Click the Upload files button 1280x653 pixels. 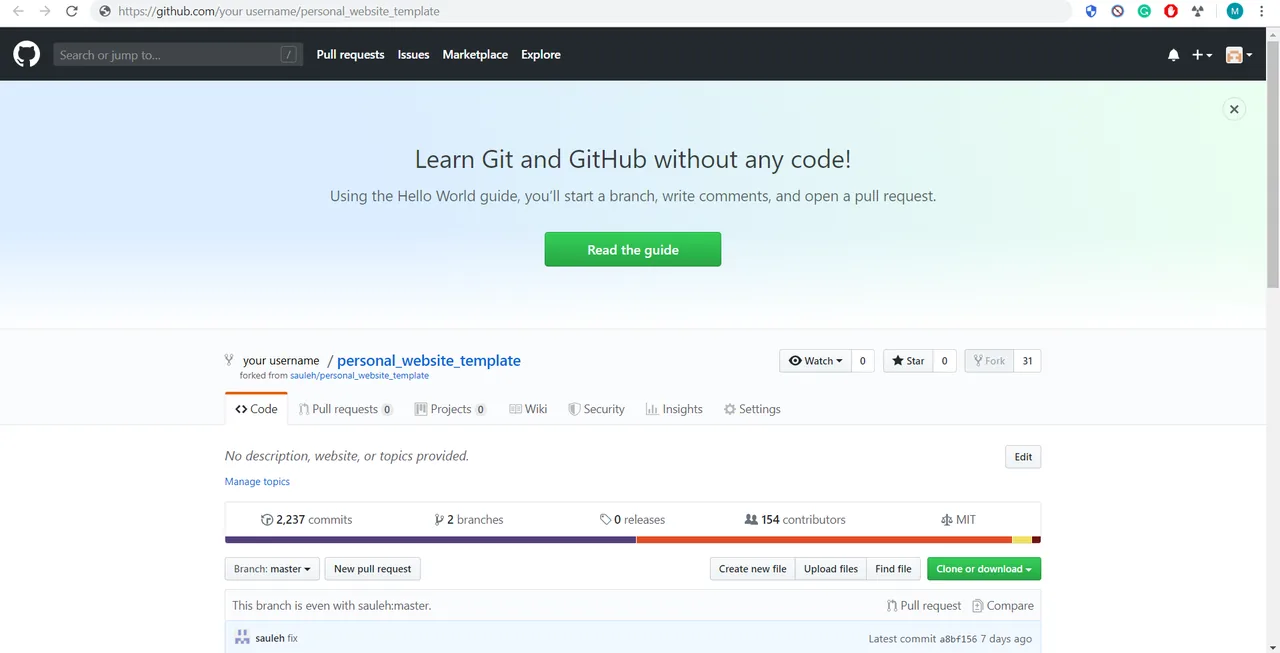[x=831, y=569]
